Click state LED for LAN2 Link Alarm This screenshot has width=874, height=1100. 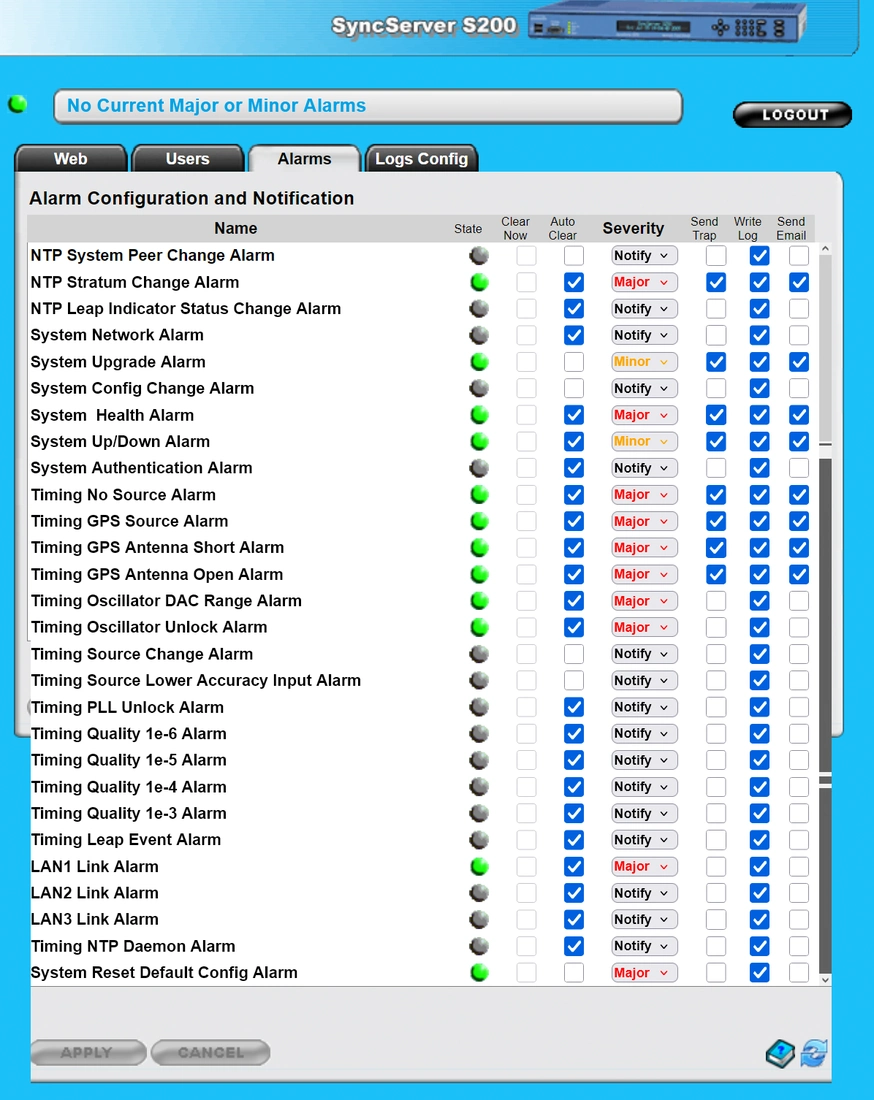(x=479, y=893)
